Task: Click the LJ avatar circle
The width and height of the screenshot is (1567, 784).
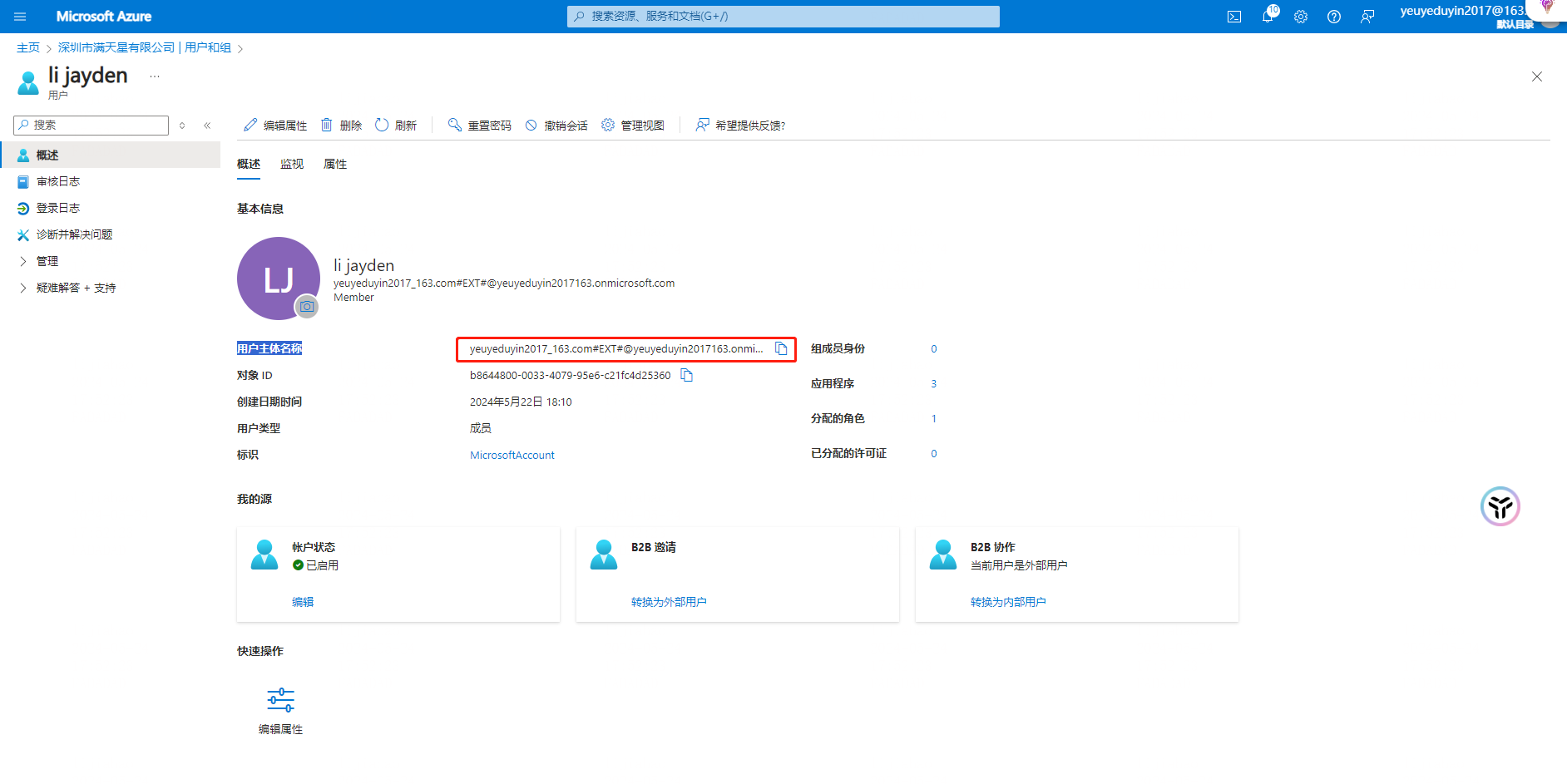Action: click(278, 279)
